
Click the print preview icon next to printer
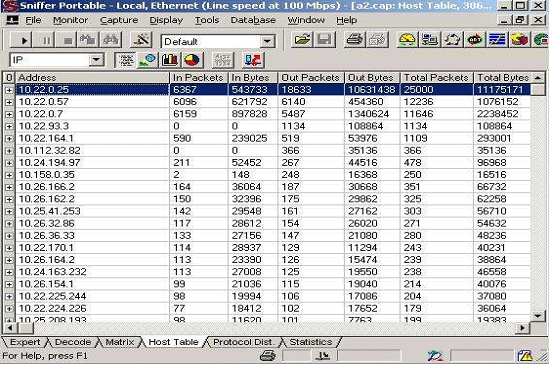(377, 40)
